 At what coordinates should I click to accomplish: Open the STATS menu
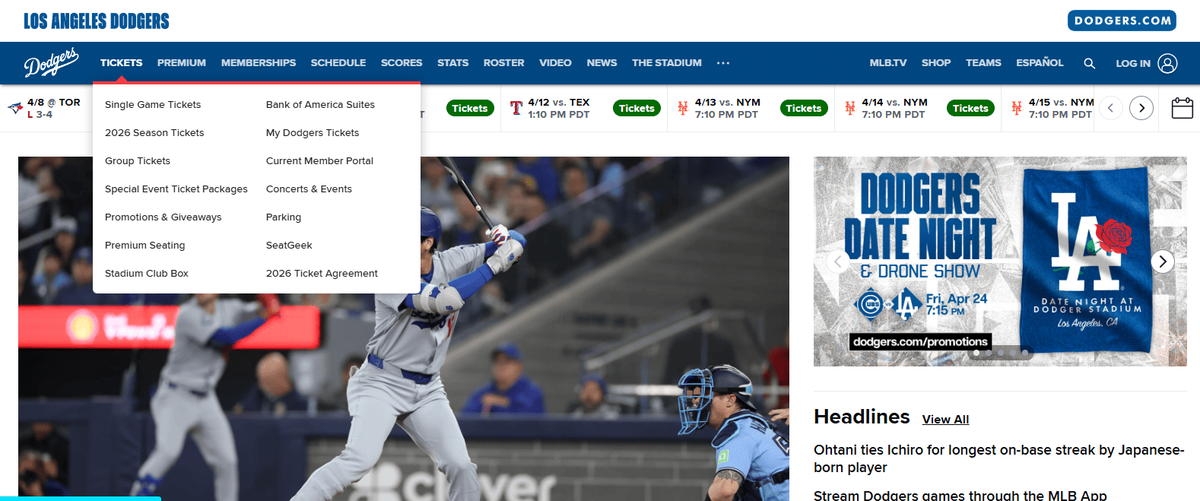[453, 63]
